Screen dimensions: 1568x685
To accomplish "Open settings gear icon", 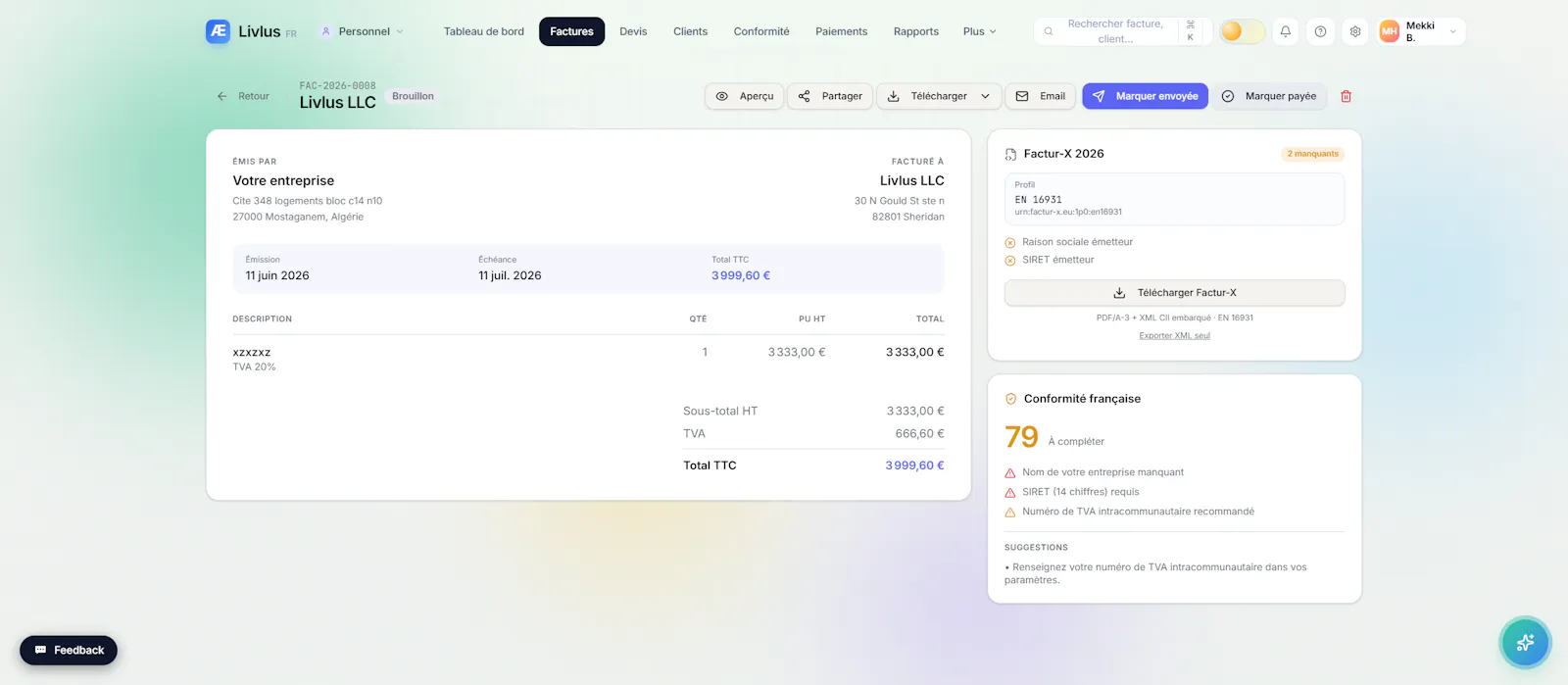I will [1355, 31].
